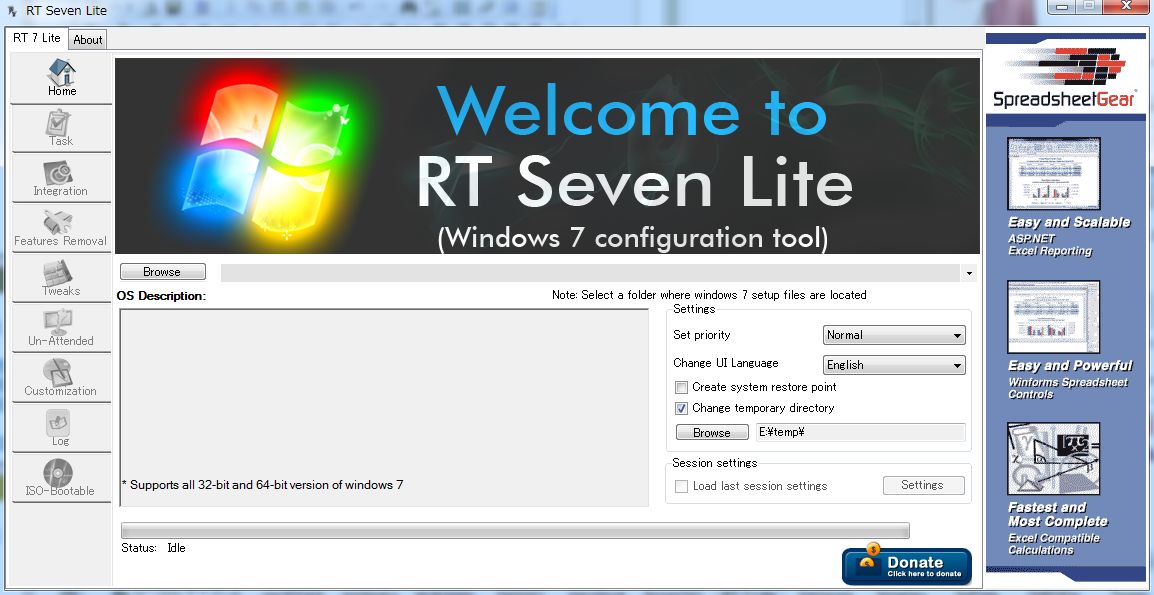Expand the setup folder path dropdown arrow
The width and height of the screenshot is (1154, 595).
click(969, 273)
